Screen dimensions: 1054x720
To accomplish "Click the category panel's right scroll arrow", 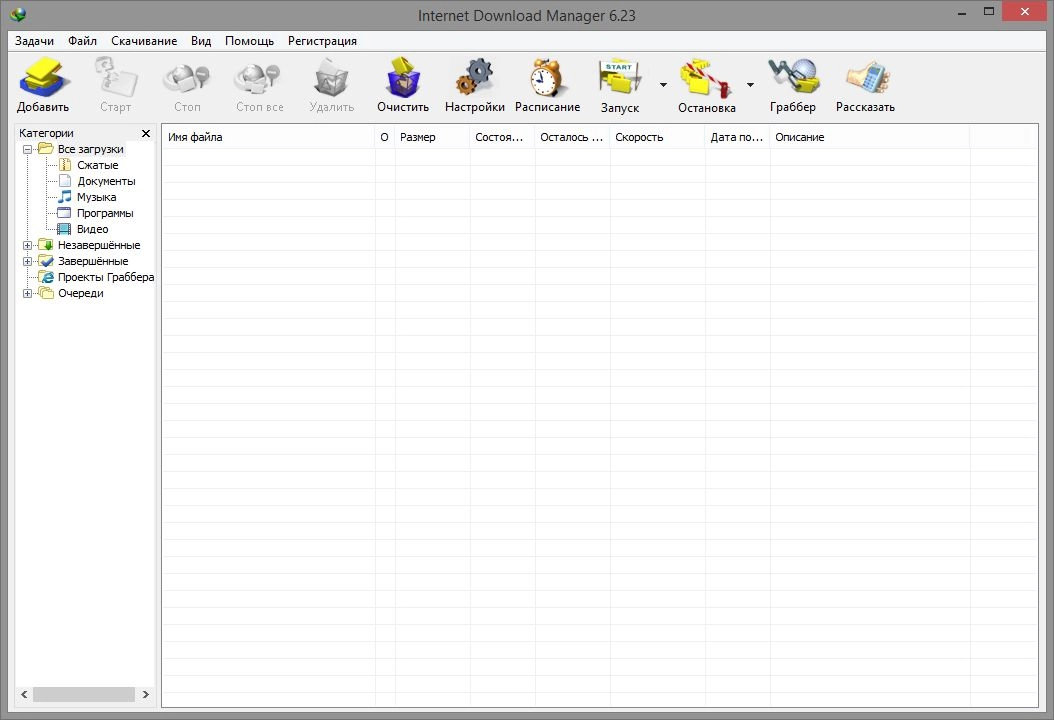I will tap(146, 694).
